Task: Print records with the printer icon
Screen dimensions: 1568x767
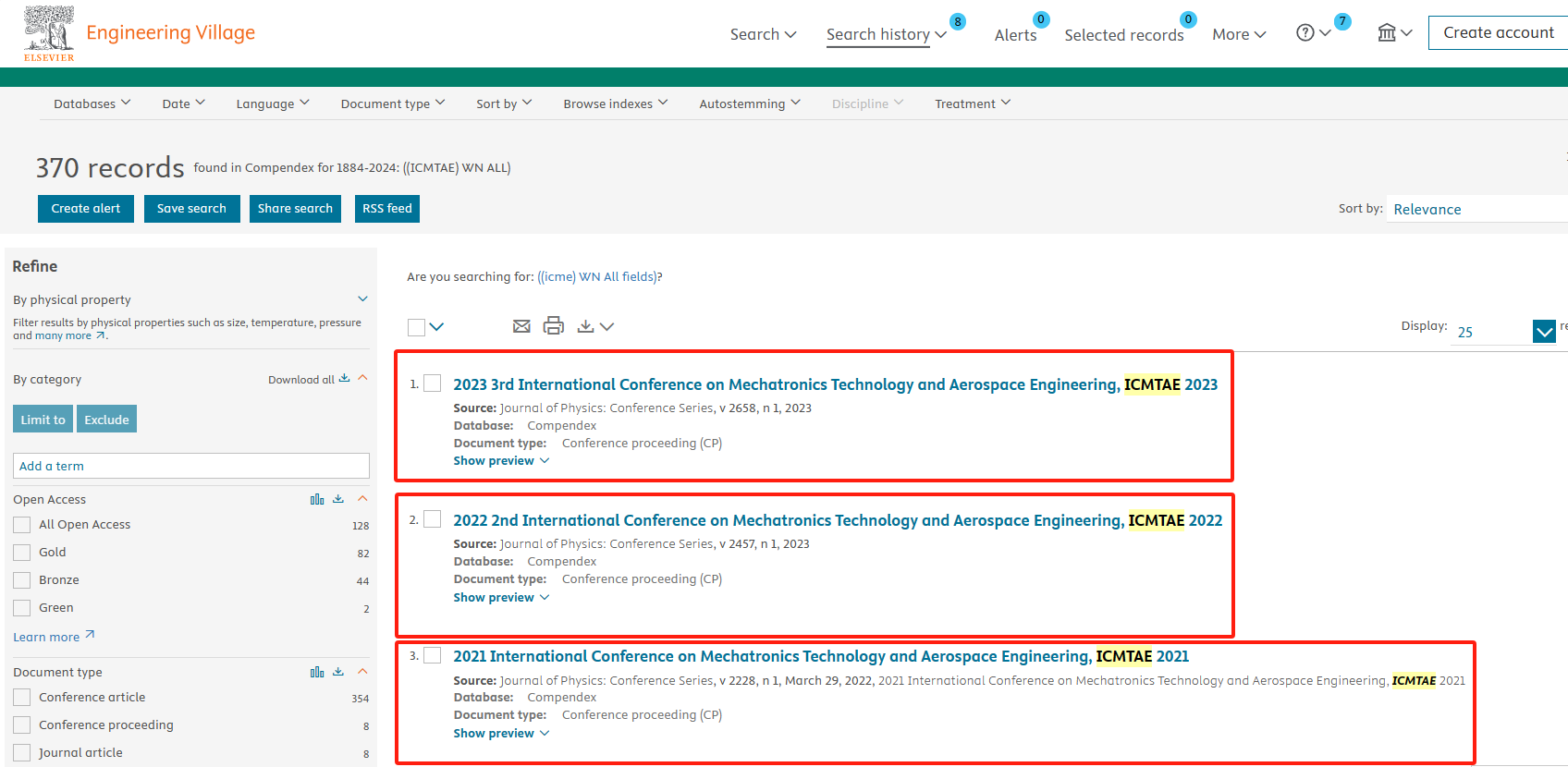Action: point(554,325)
